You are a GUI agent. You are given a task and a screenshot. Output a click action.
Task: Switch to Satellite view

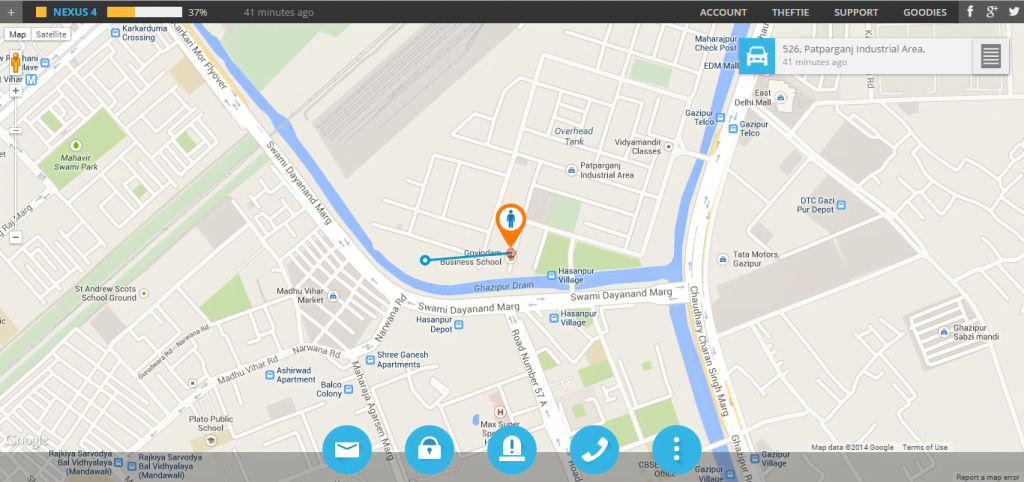pos(50,35)
